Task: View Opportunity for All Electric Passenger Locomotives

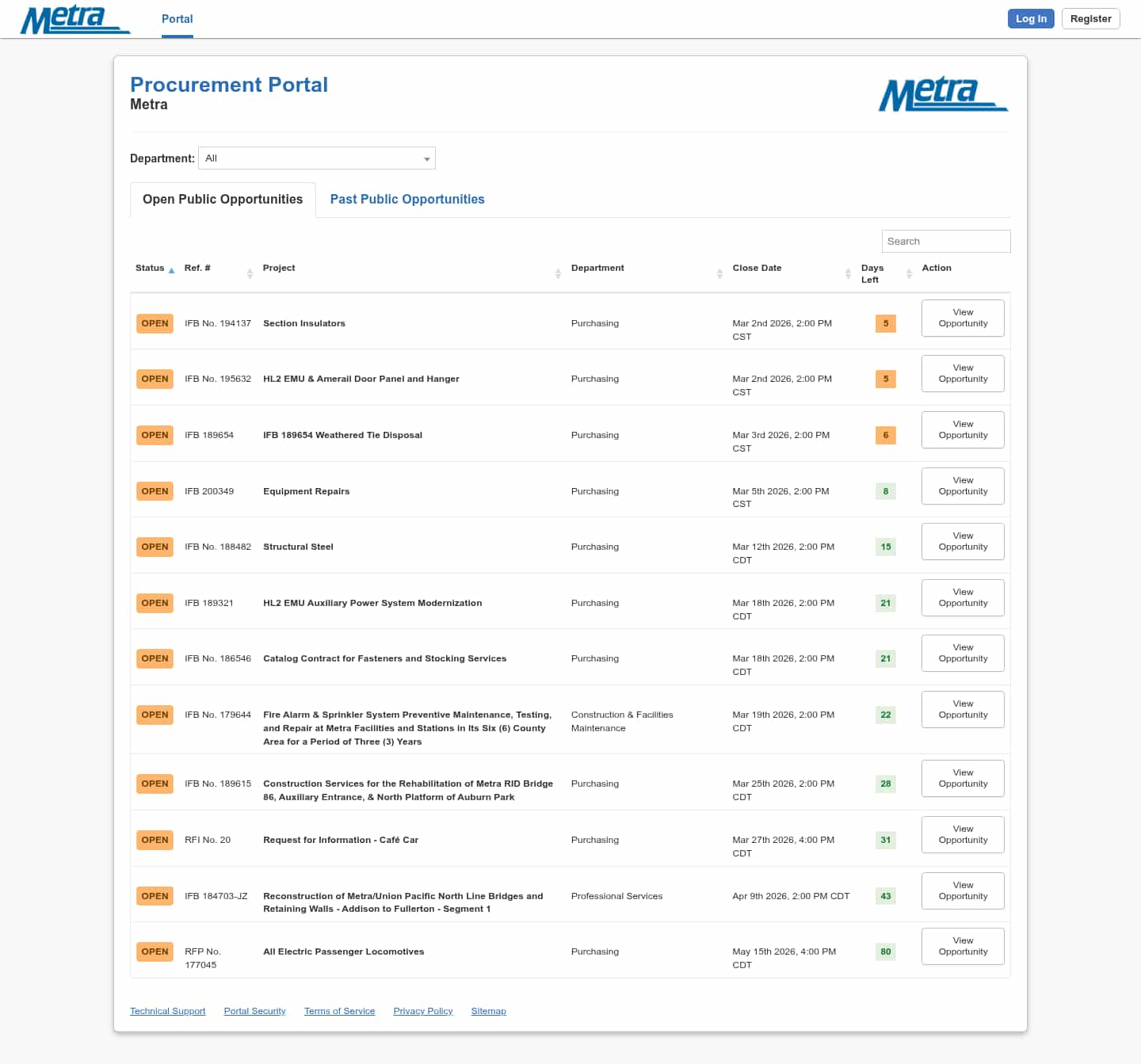Action: [963, 947]
